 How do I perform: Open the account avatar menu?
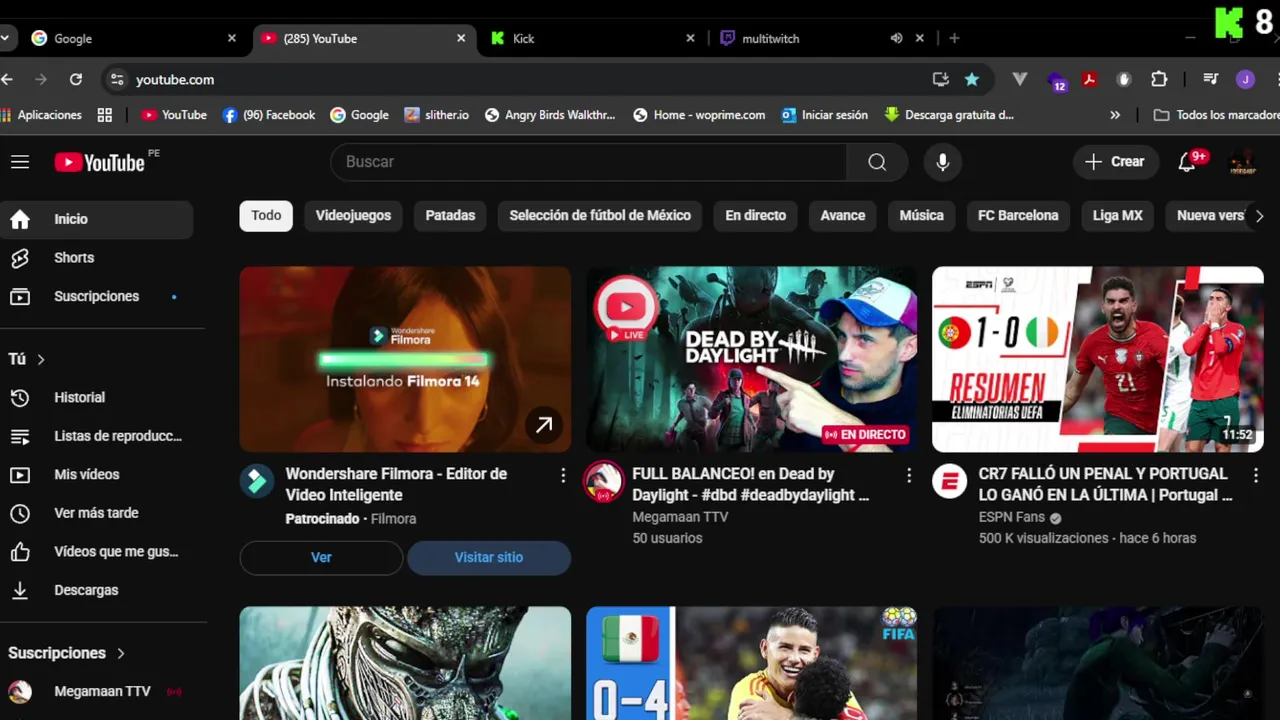(x=1243, y=162)
